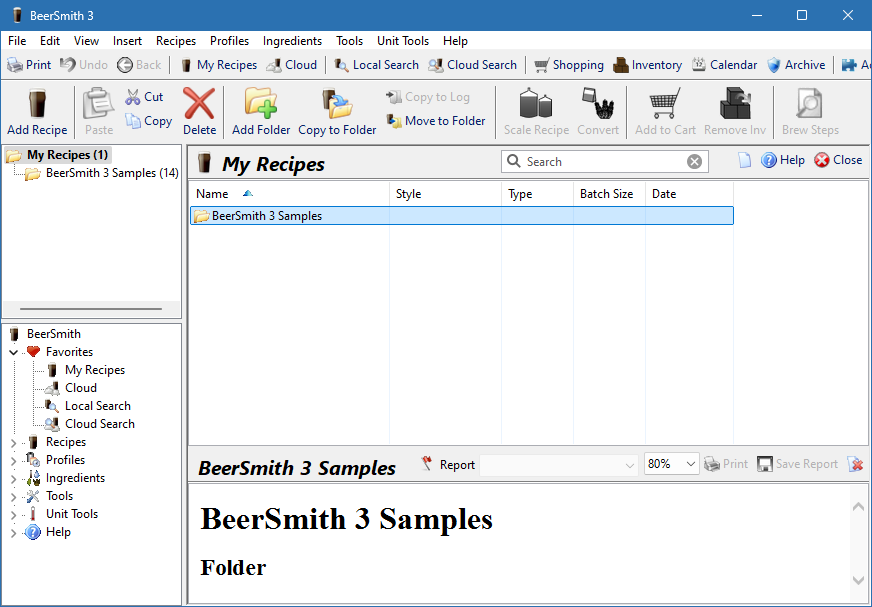
Task: Open the Edit menu
Action: pyautogui.click(x=49, y=41)
